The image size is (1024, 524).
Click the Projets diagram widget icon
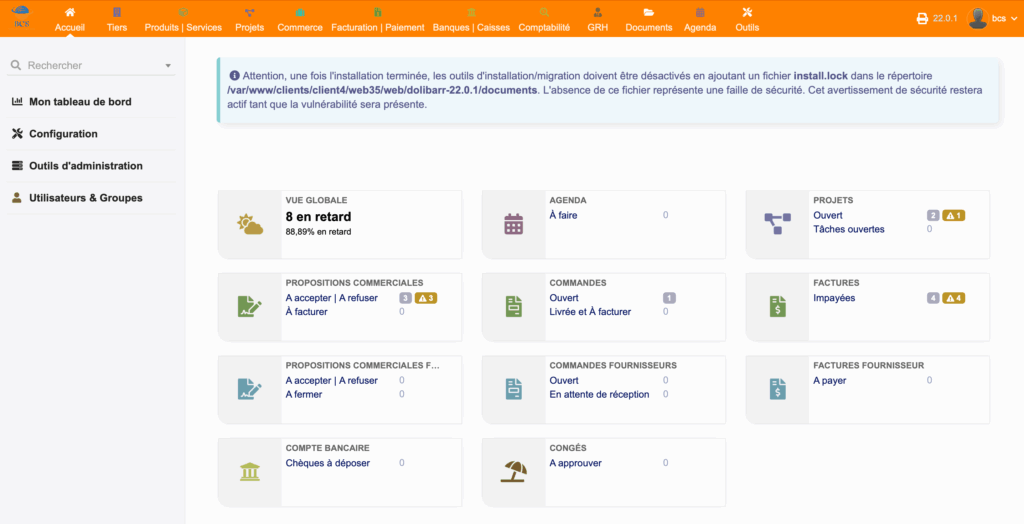(777, 224)
